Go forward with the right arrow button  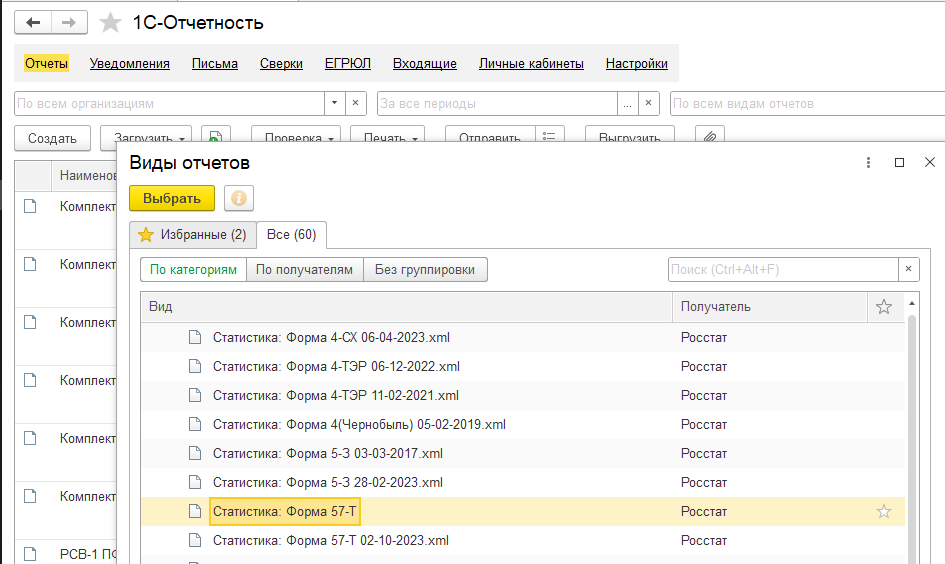click(69, 23)
